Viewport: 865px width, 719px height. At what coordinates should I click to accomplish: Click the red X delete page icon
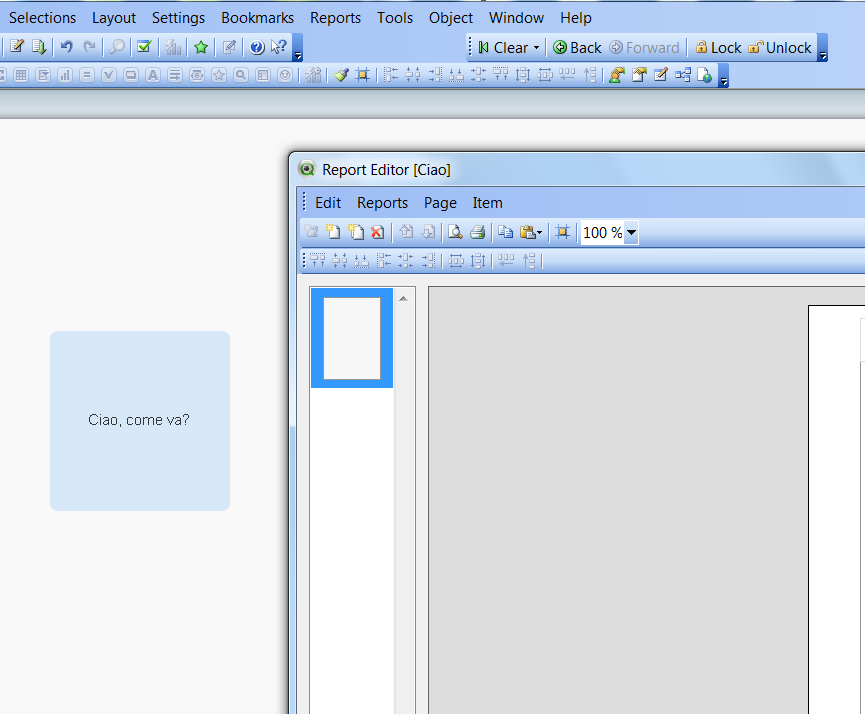pos(377,232)
